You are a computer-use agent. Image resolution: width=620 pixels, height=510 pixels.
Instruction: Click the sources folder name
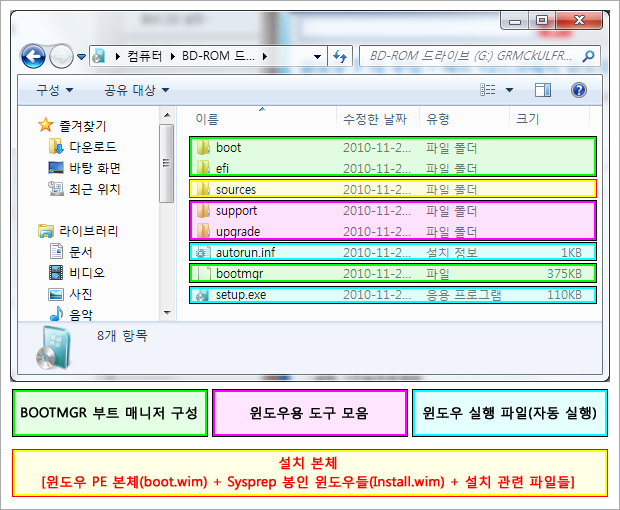point(236,190)
